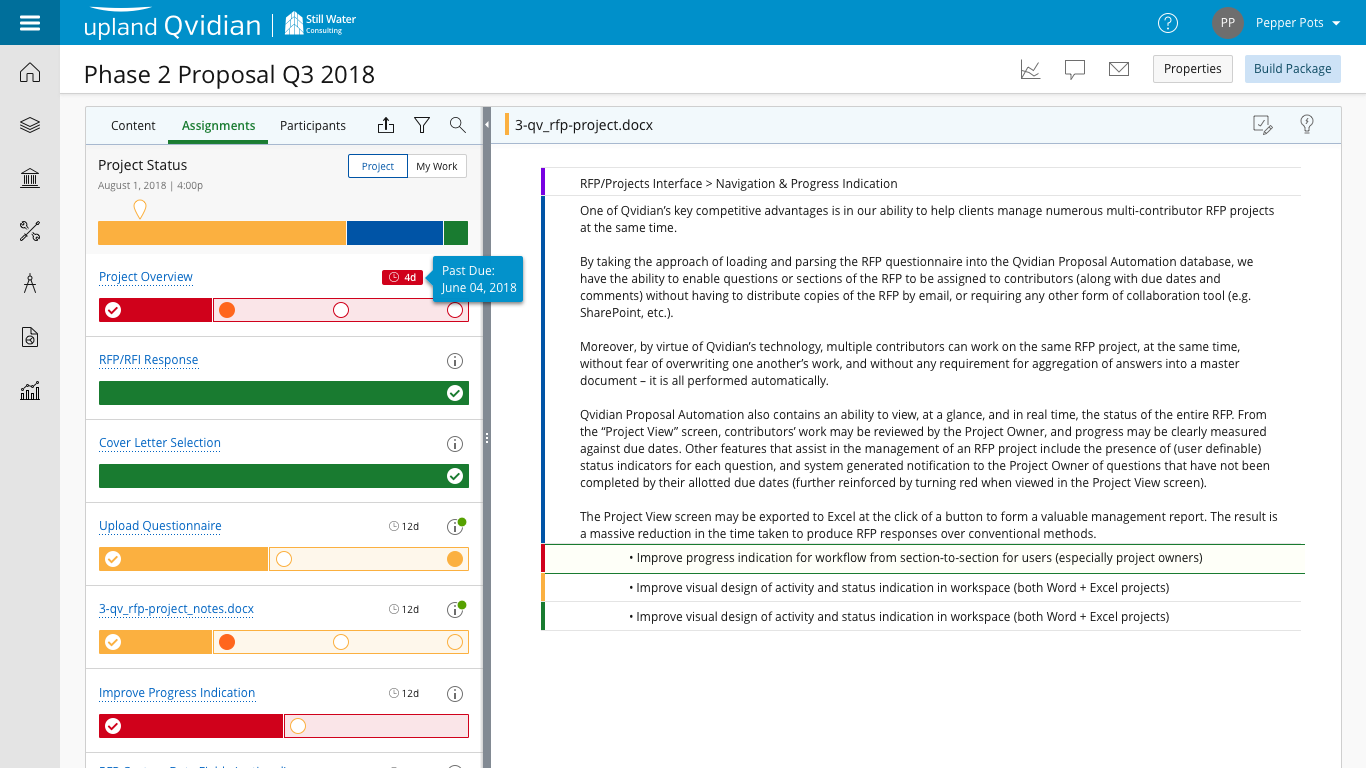Open the drafting compass sidebar icon
The height and width of the screenshot is (768, 1366).
point(30,284)
